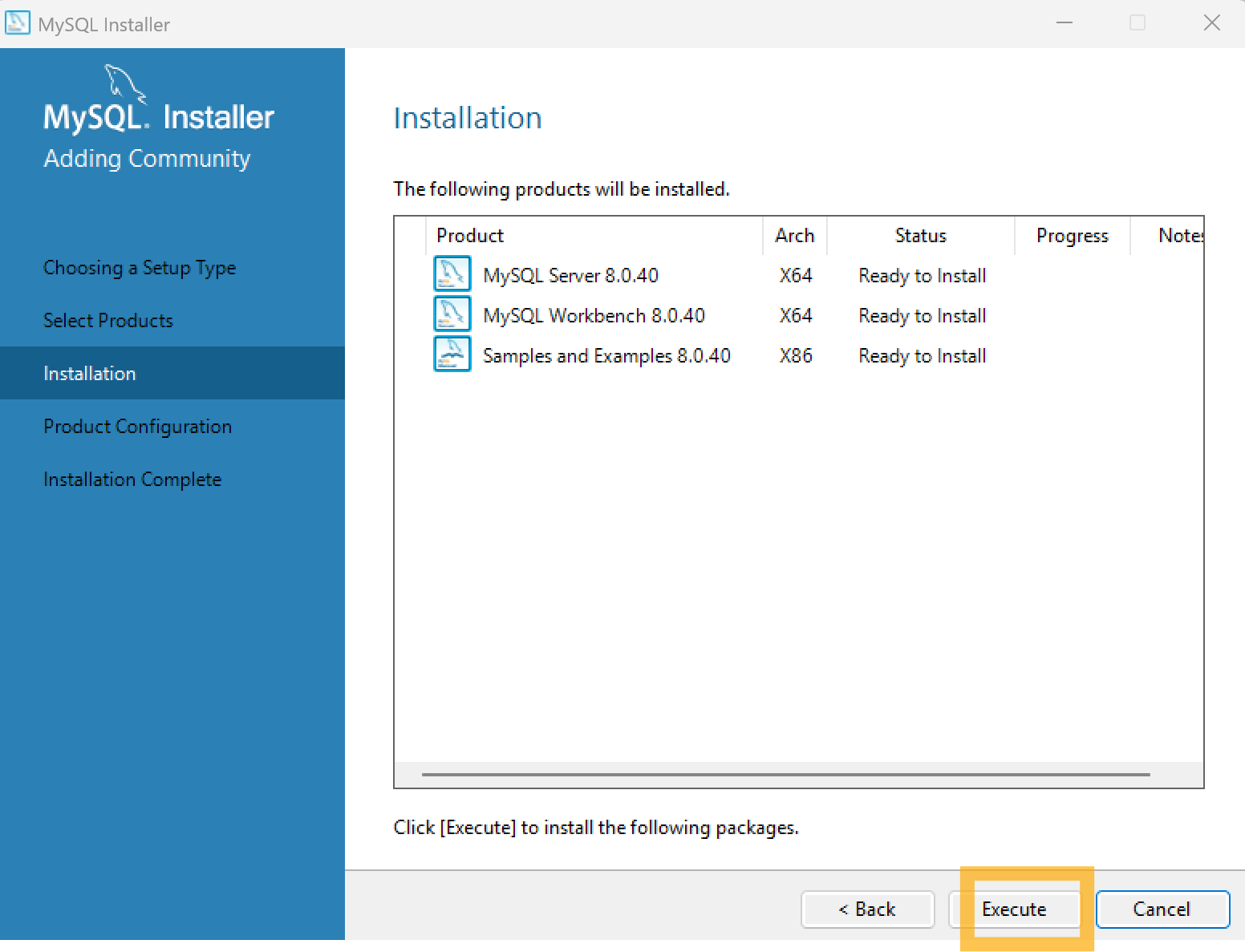
Task: Click the X86 arch cell for Samples and Examples
Action: pos(796,355)
